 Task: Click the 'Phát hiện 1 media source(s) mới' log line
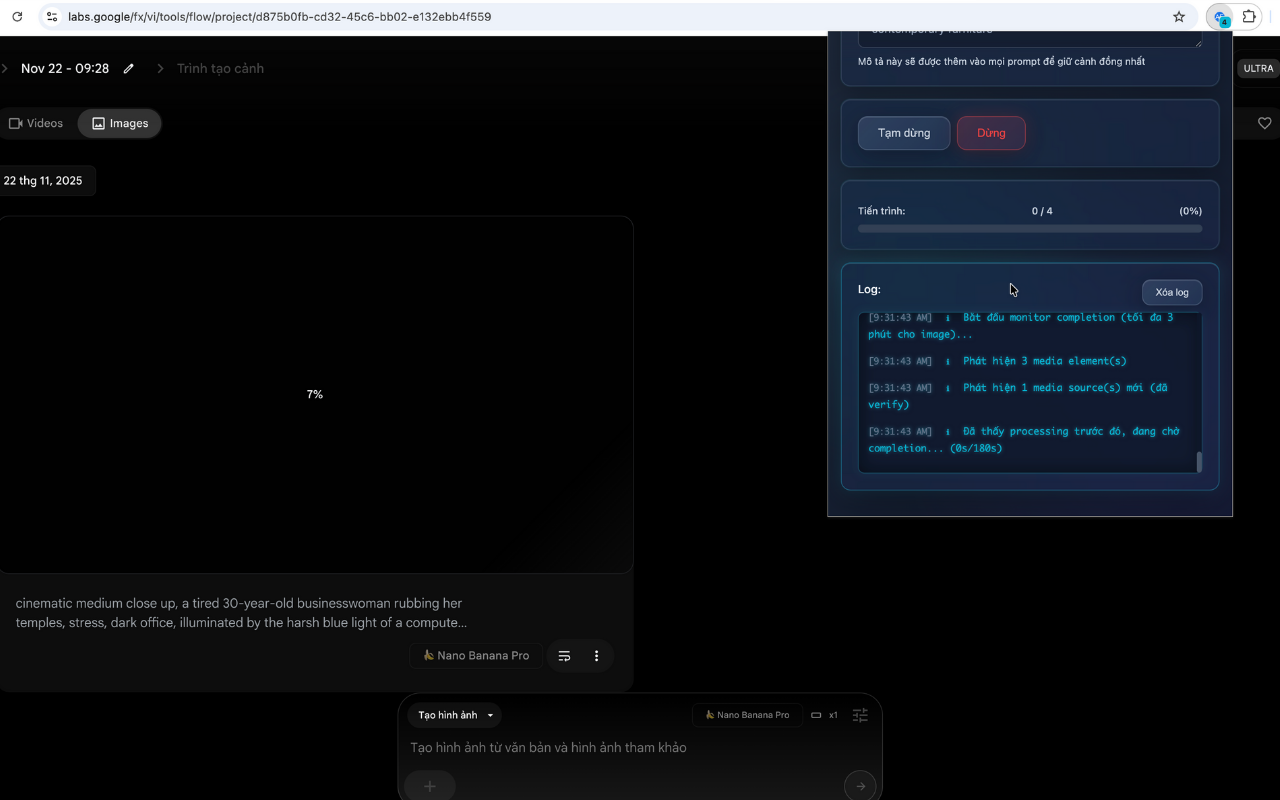(x=1018, y=396)
